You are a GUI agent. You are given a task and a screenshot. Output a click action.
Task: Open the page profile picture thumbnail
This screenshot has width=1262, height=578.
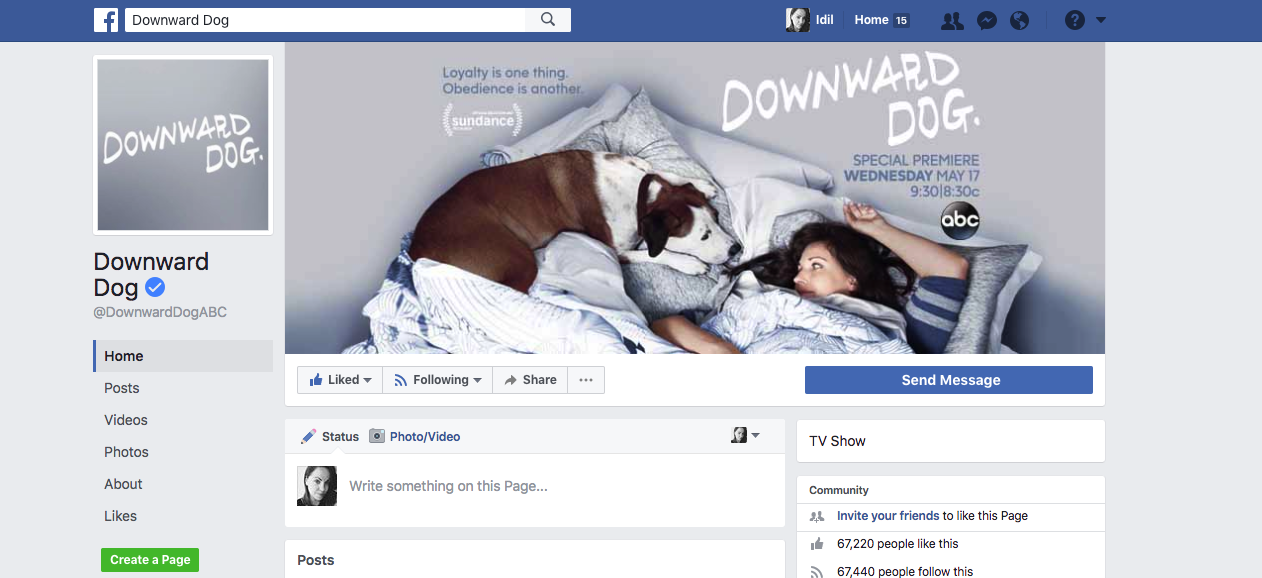point(183,145)
